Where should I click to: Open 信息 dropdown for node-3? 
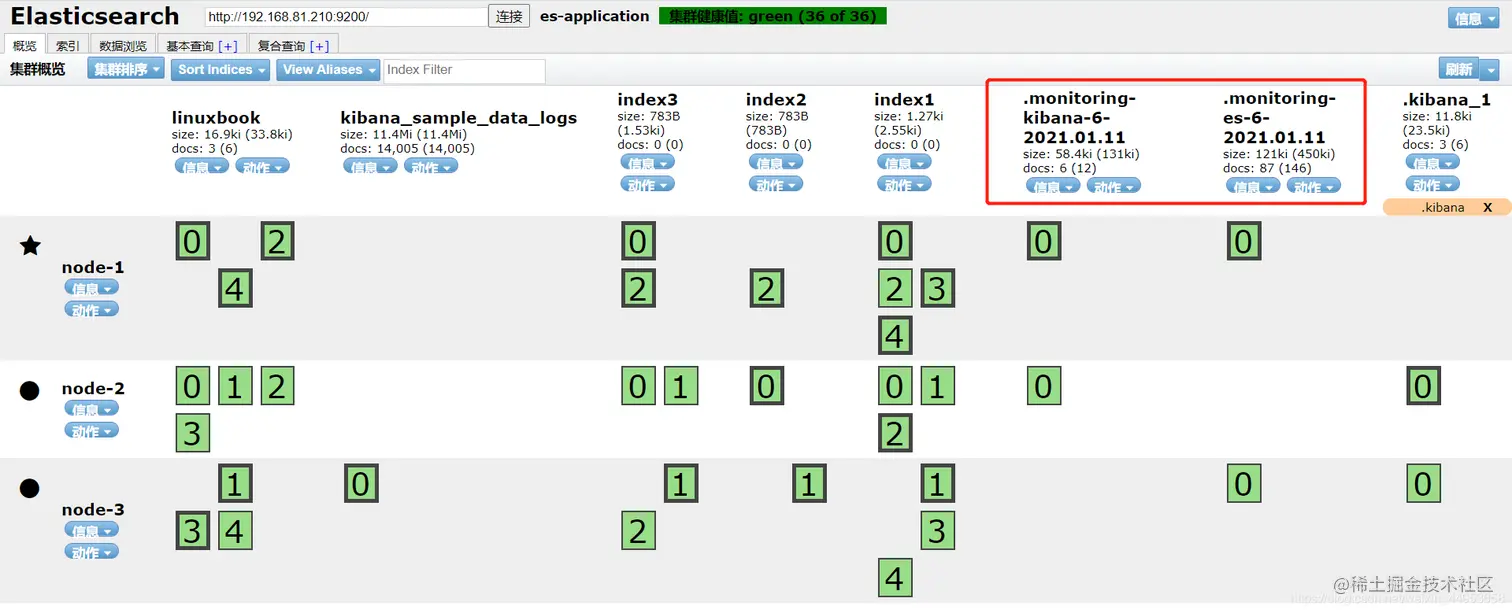(x=92, y=530)
